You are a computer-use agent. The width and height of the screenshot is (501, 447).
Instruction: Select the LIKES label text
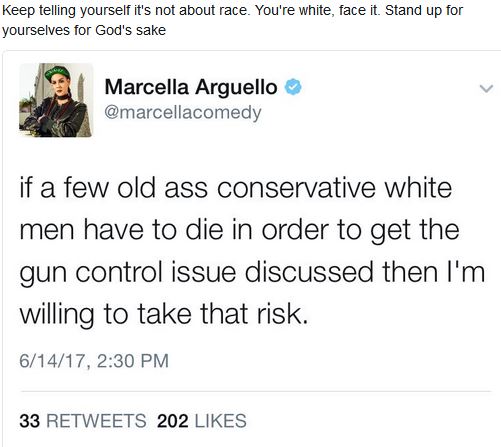coord(221,421)
